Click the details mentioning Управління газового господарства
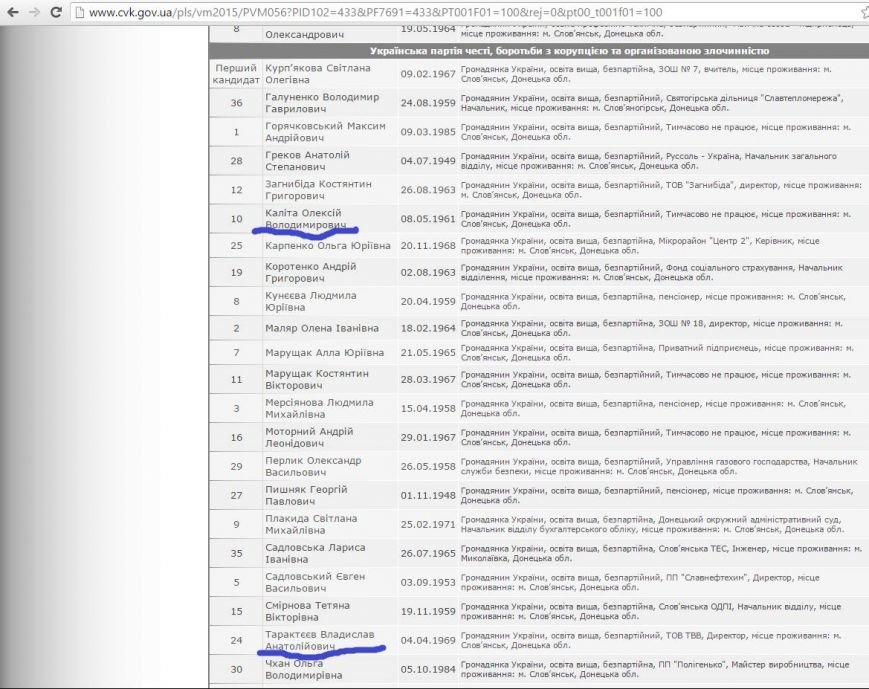Viewport: 869px width, 689px height. (659, 466)
